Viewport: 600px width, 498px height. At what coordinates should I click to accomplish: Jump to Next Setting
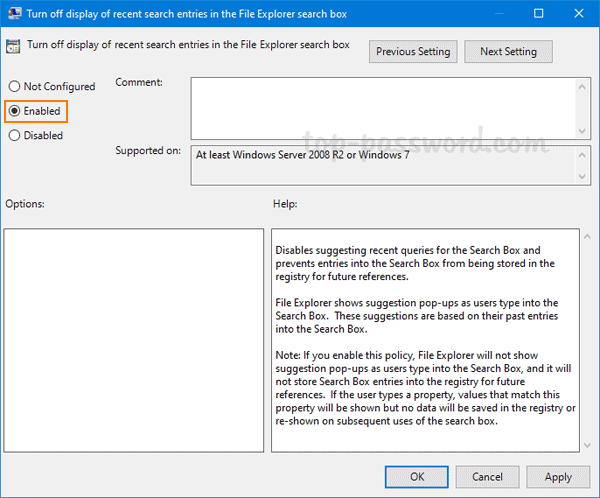pyautogui.click(x=508, y=52)
